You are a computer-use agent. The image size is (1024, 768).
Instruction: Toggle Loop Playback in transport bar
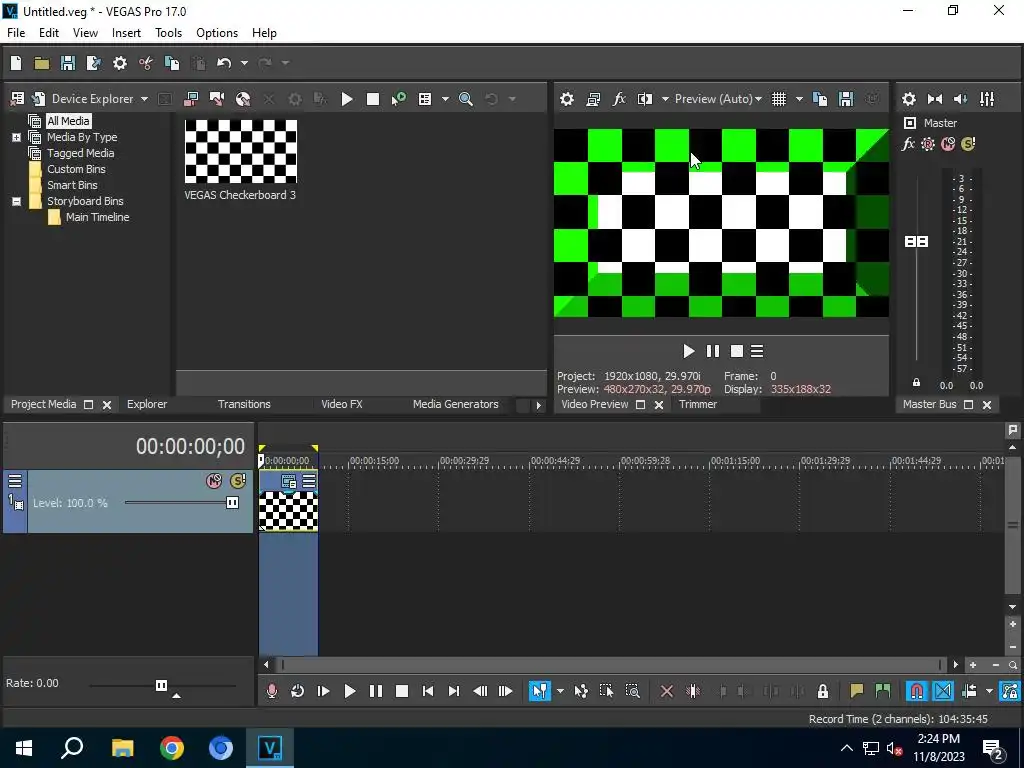(x=297, y=691)
